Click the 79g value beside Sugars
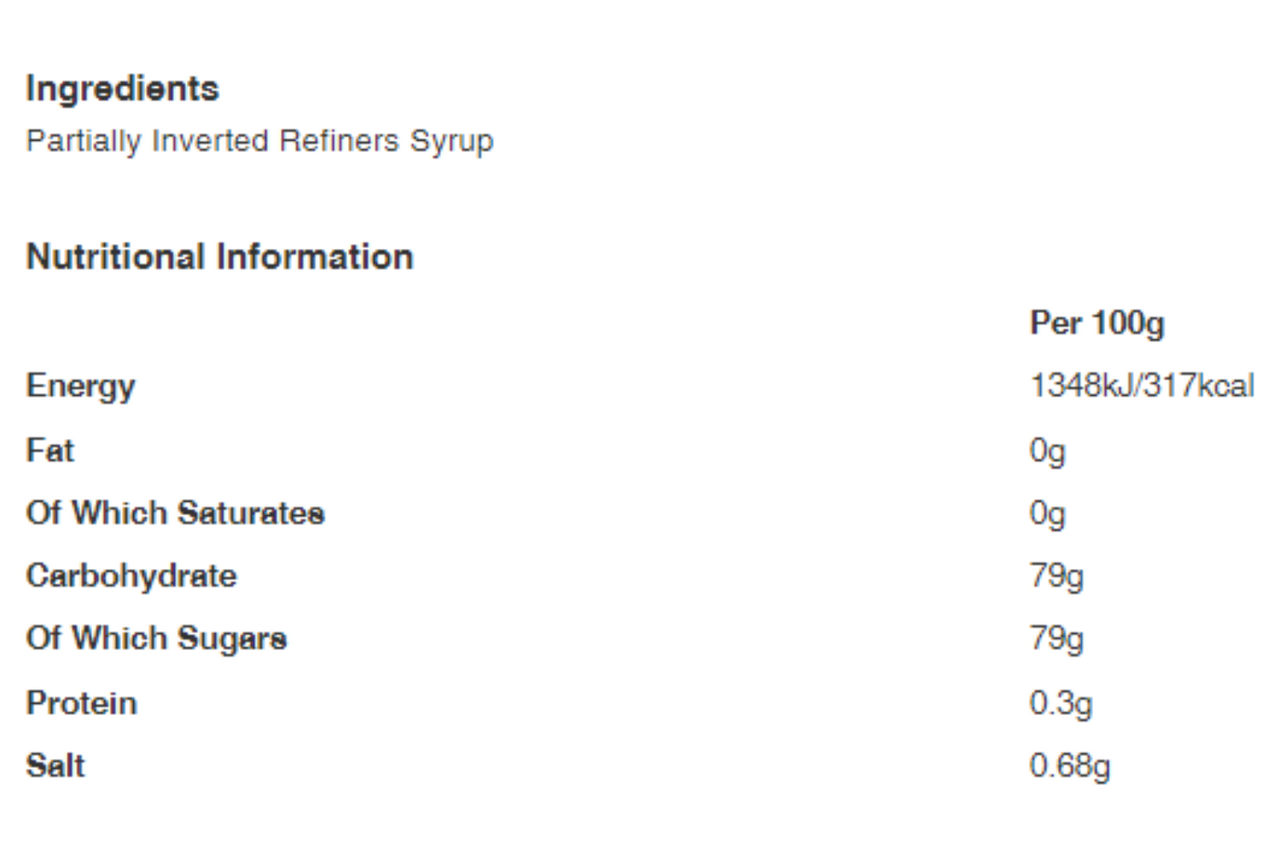The height and width of the screenshot is (853, 1280). click(1057, 640)
